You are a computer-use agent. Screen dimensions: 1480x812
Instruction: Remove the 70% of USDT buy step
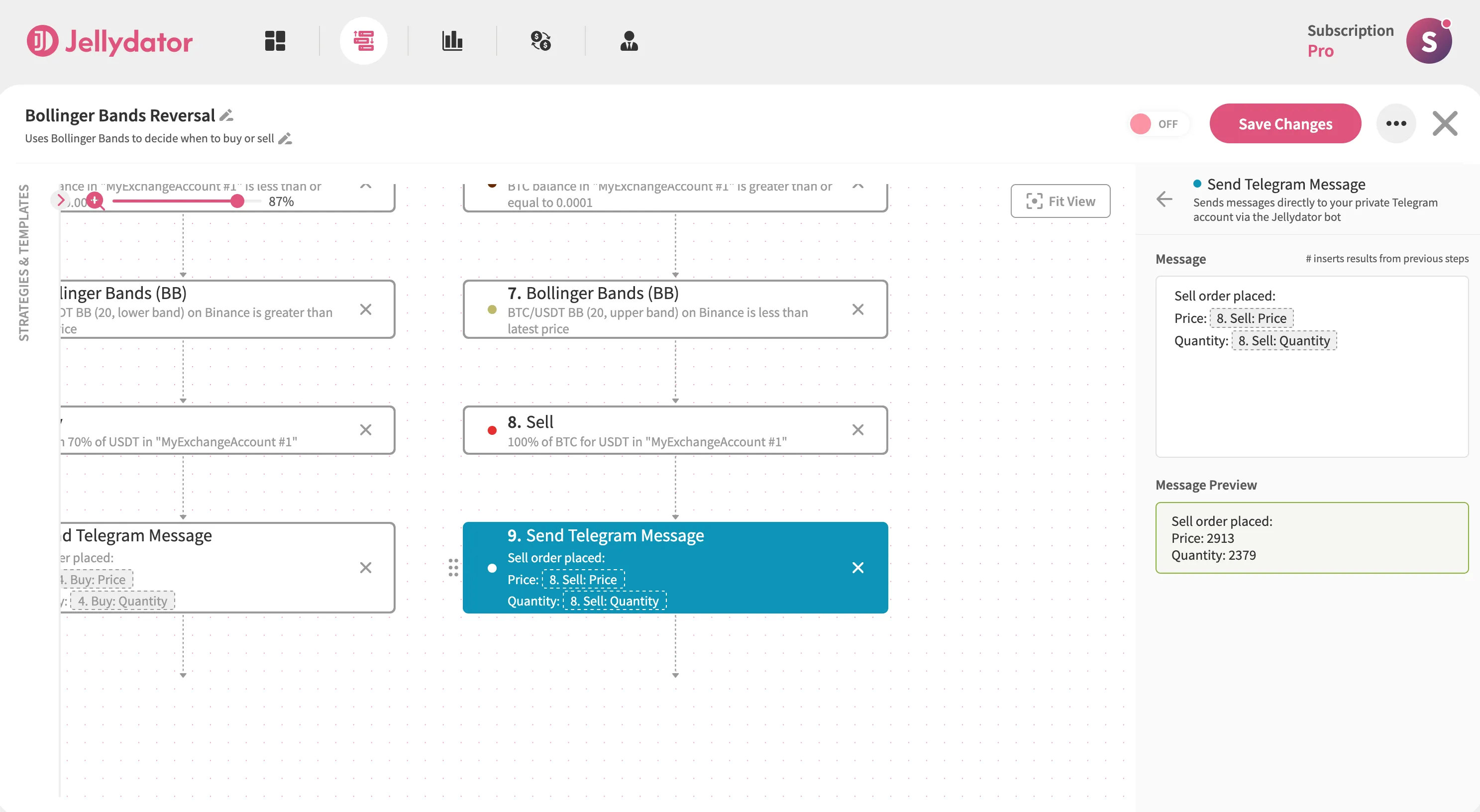[x=365, y=430]
